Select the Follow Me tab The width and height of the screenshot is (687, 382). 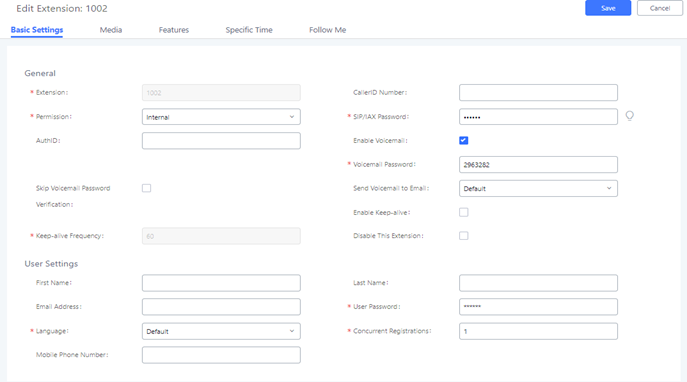(x=328, y=30)
